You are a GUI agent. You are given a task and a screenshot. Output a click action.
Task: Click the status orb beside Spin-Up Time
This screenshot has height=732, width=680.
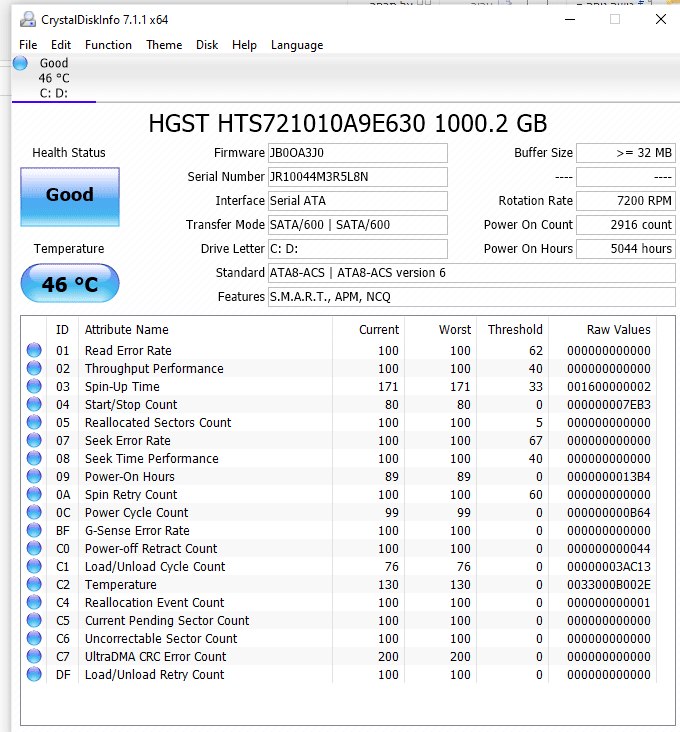tap(34, 386)
